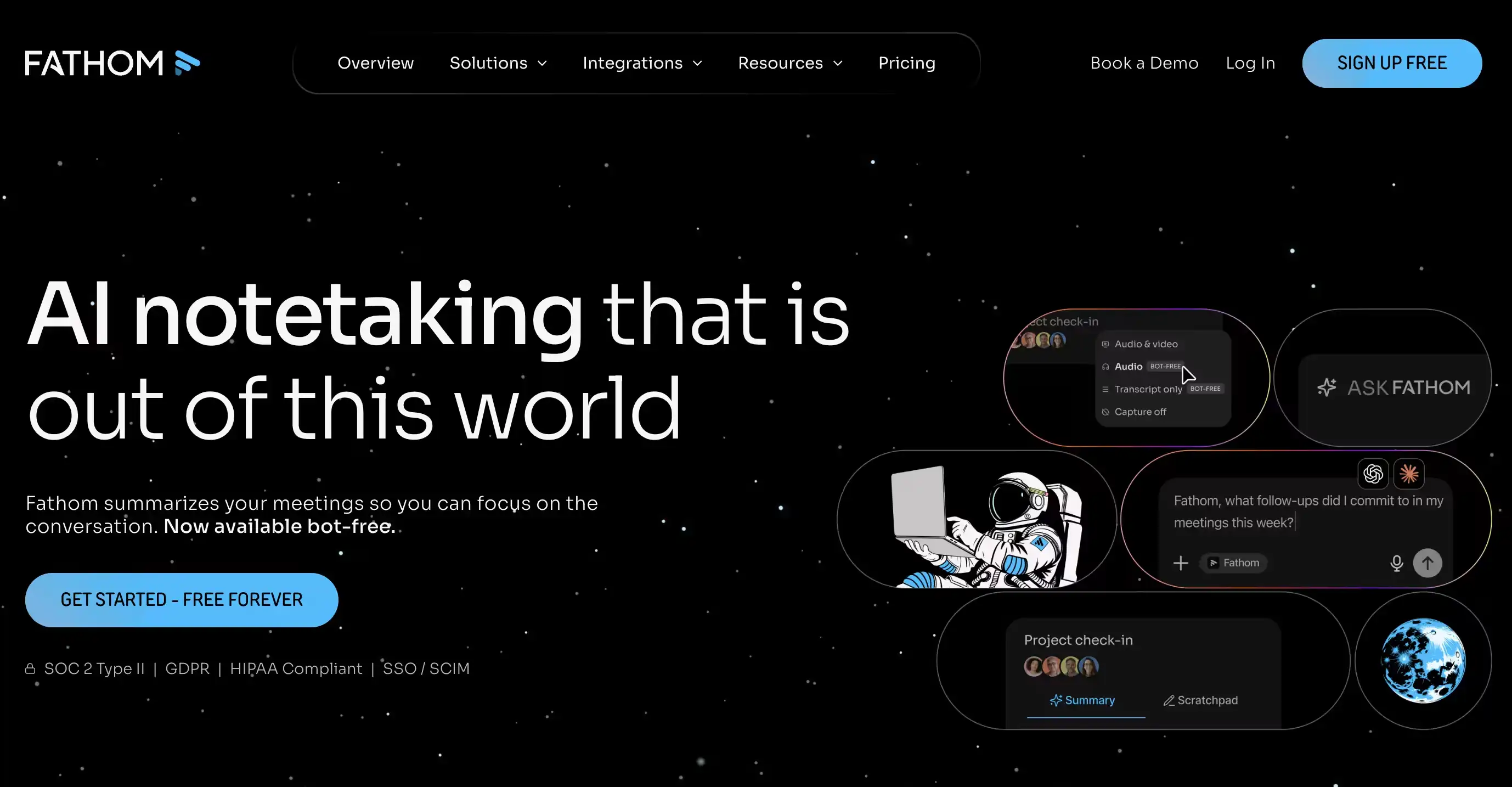Click the send arrow button in chat box

pyautogui.click(x=1428, y=563)
